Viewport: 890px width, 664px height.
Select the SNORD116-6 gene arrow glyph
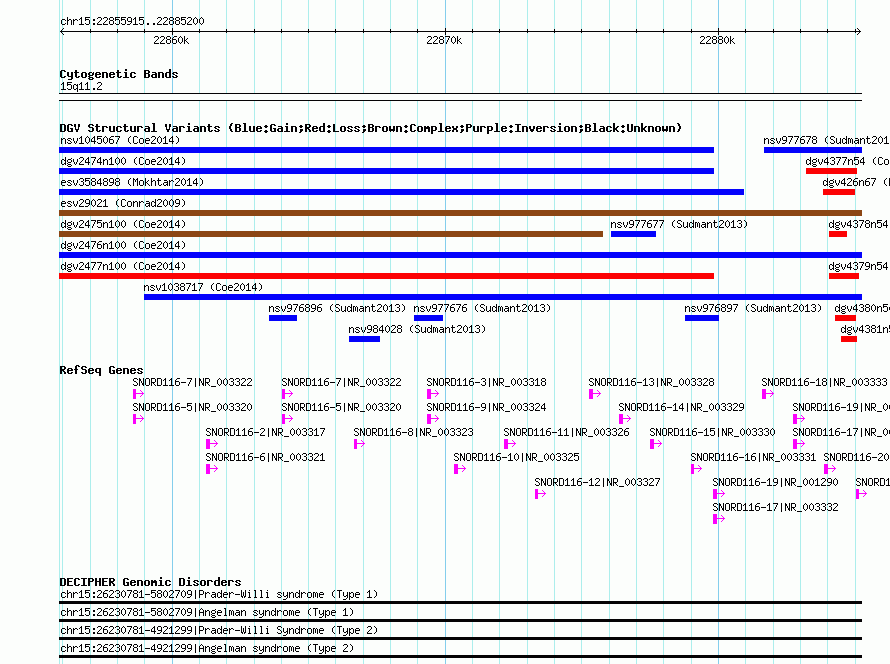(212, 469)
